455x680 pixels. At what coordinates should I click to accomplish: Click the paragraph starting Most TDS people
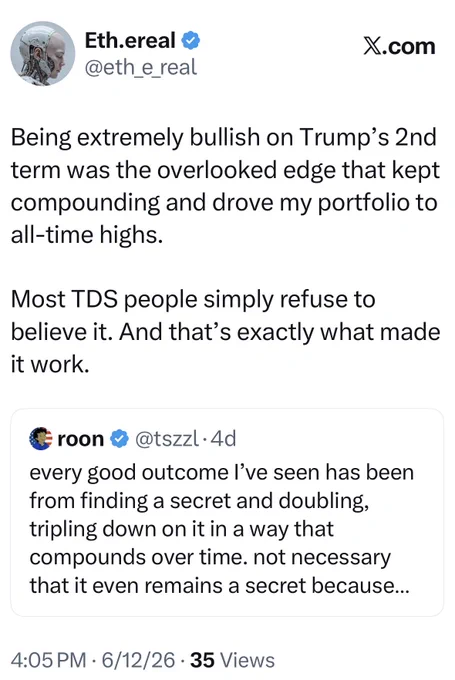coord(225,332)
